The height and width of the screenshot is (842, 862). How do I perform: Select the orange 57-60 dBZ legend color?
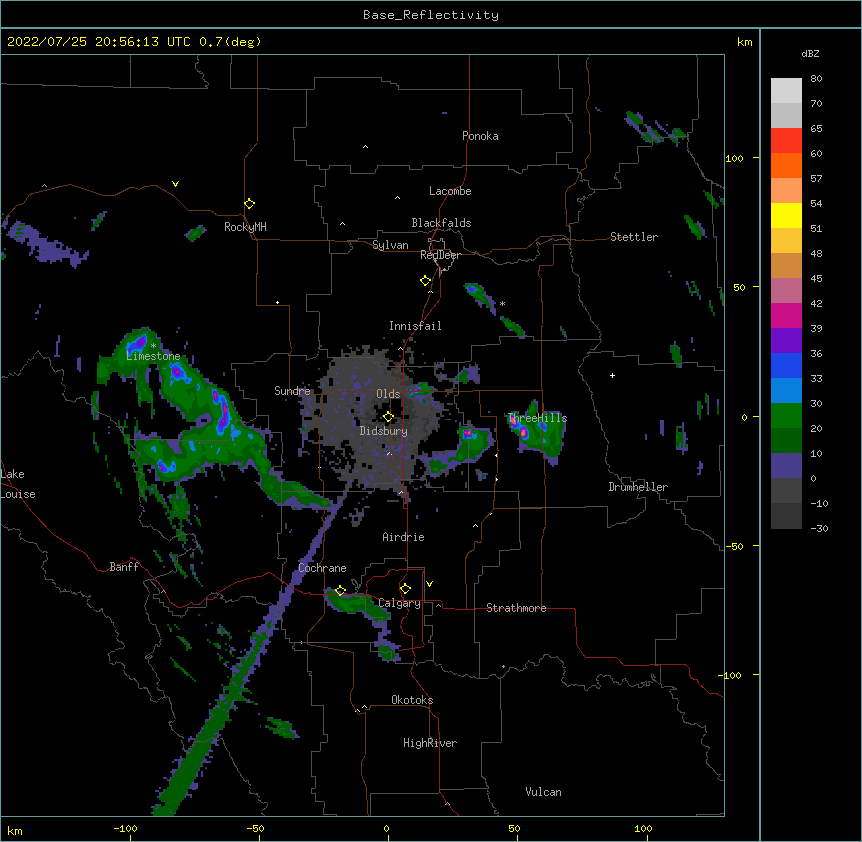point(786,165)
